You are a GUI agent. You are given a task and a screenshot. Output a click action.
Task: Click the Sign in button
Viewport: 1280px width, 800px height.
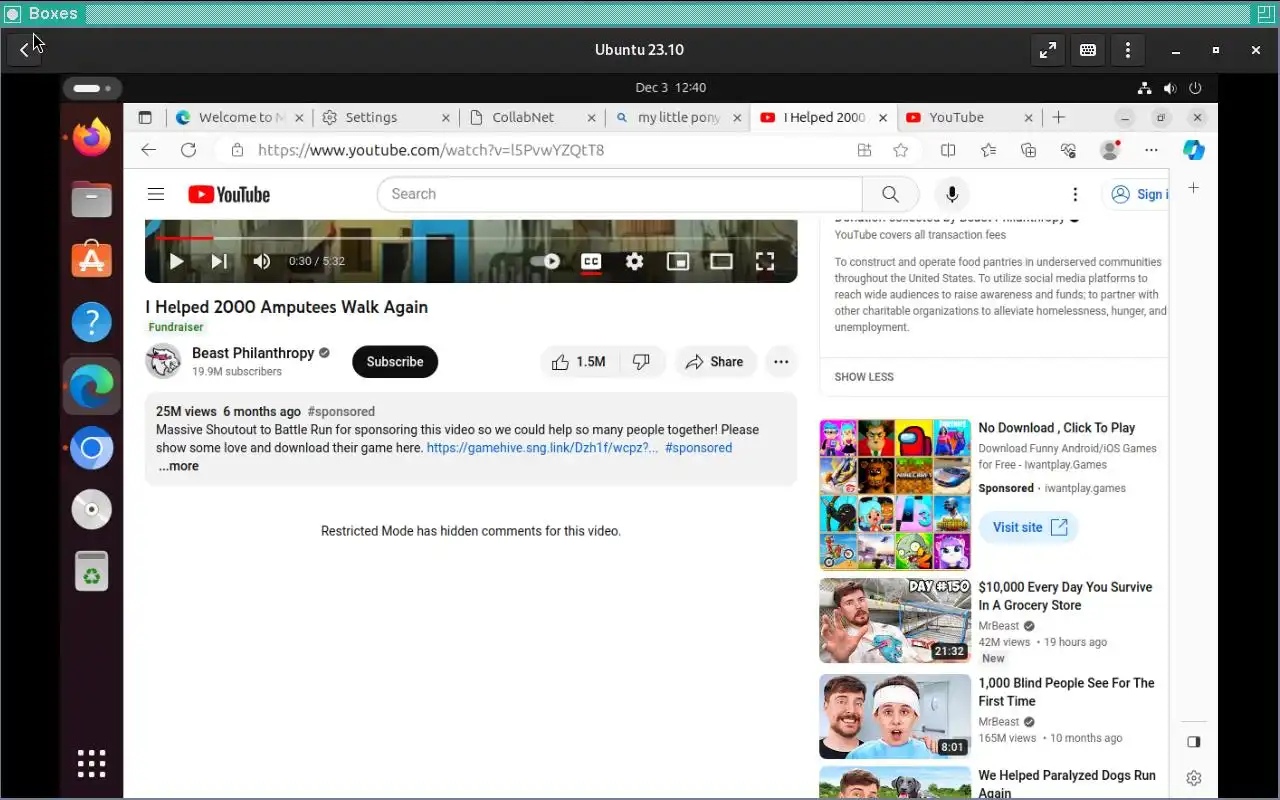pyautogui.click(x=1136, y=194)
